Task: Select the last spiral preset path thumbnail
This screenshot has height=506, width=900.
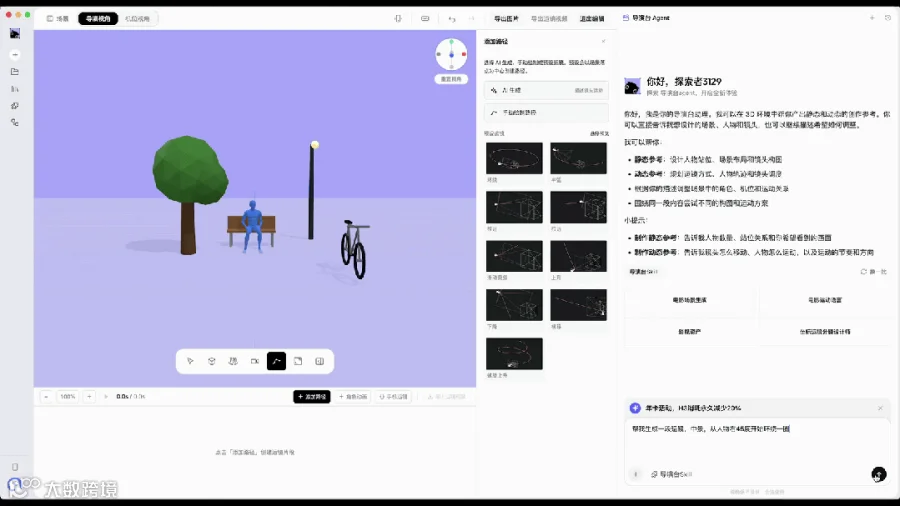Action: pyautogui.click(x=514, y=353)
